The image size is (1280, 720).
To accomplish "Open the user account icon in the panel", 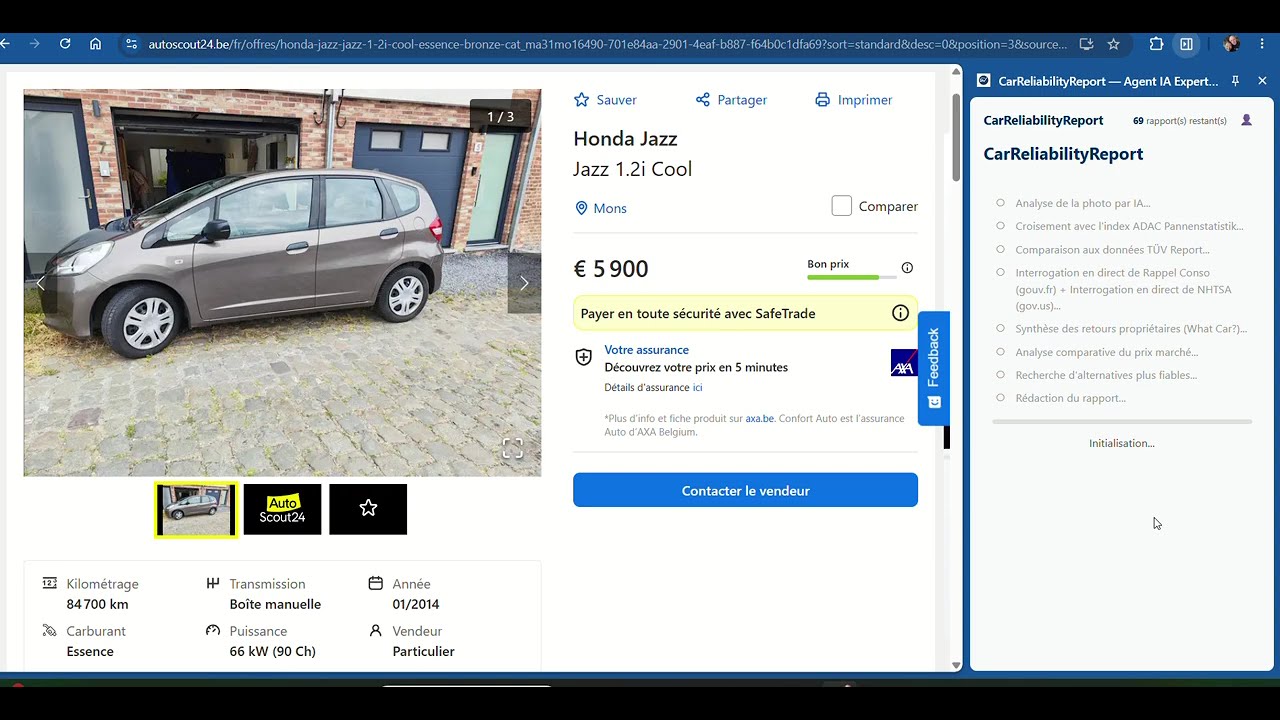I will [1246, 120].
